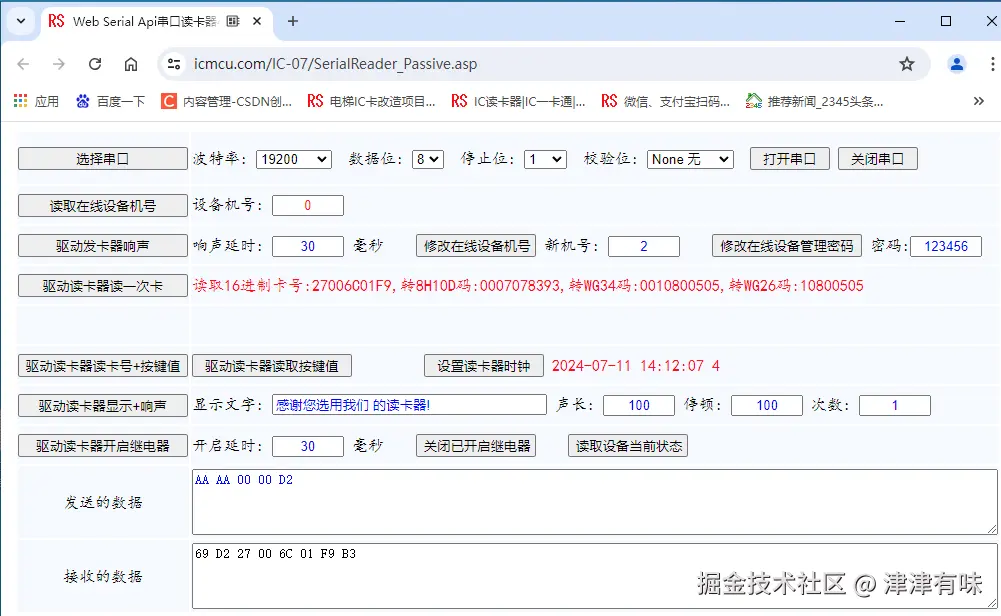The width and height of the screenshot is (1001, 616).
Task: Open the 微信、支付宝扫码 bookmark
Action: click(x=666, y=101)
